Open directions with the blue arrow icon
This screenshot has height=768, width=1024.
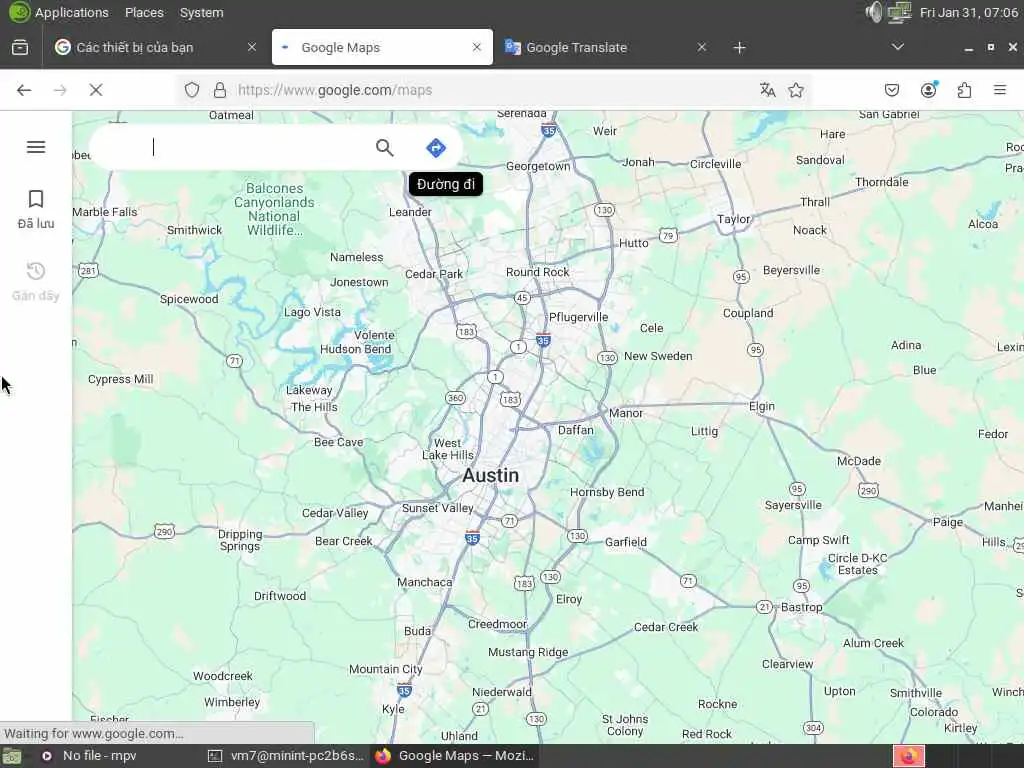tap(436, 148)
